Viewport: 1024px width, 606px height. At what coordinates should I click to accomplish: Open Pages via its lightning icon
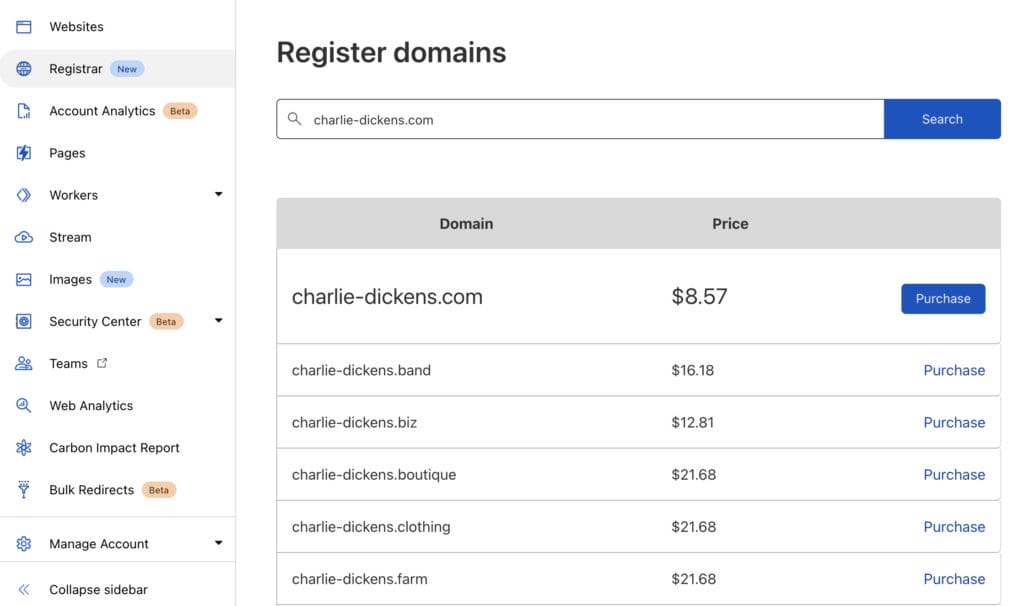pos(25,152)
